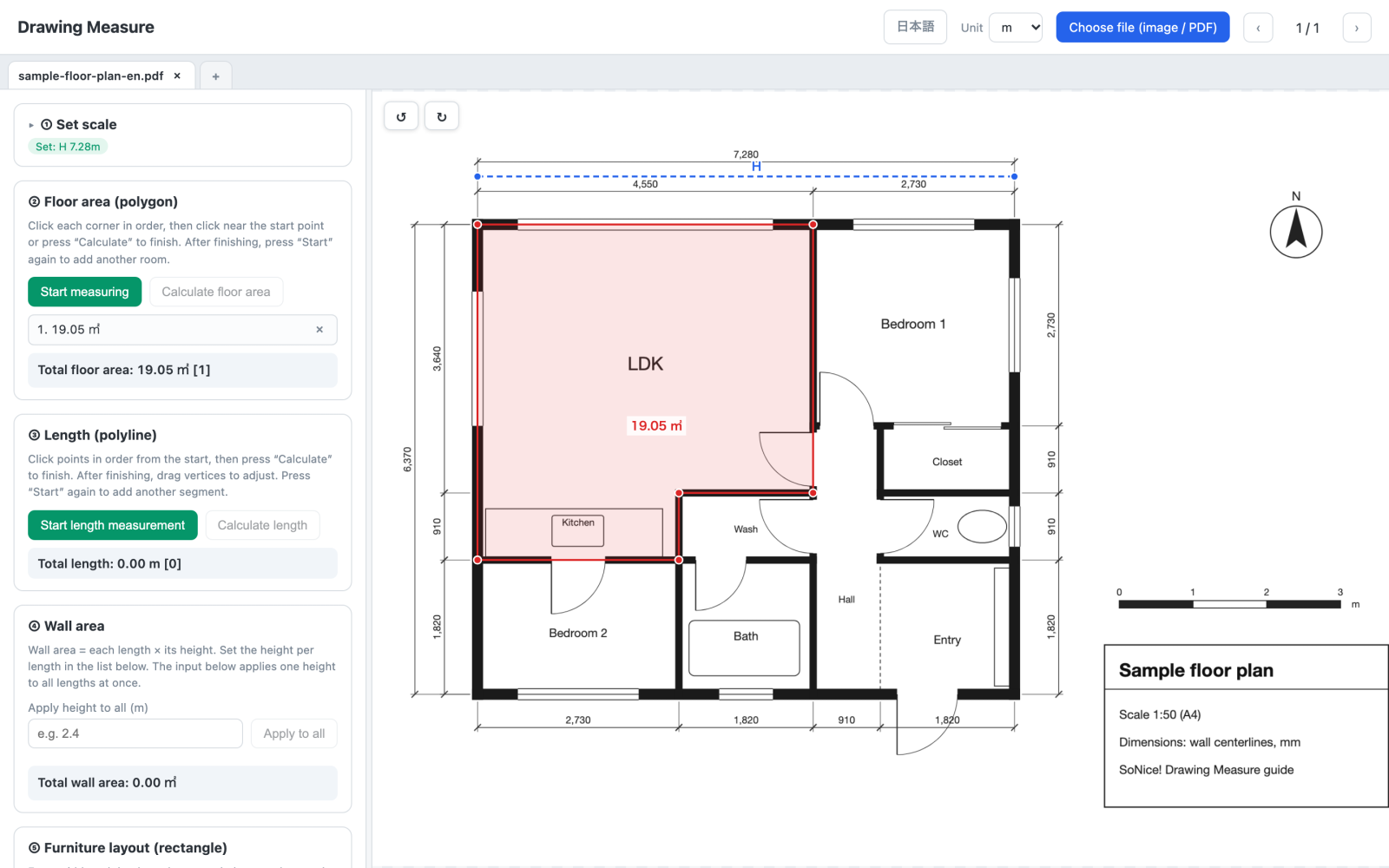Select the 1. 19.05 ㎡ list row
The width and height of the screenshot is (1389, 868).
click(182, 330)
